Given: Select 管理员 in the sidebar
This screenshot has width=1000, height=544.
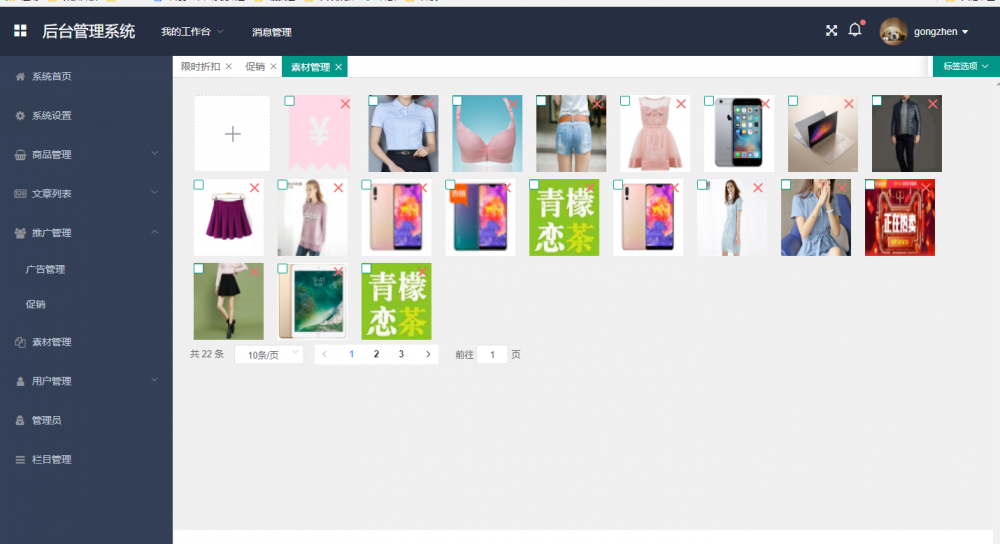Looking at the screenshot, I should point(47,420).
